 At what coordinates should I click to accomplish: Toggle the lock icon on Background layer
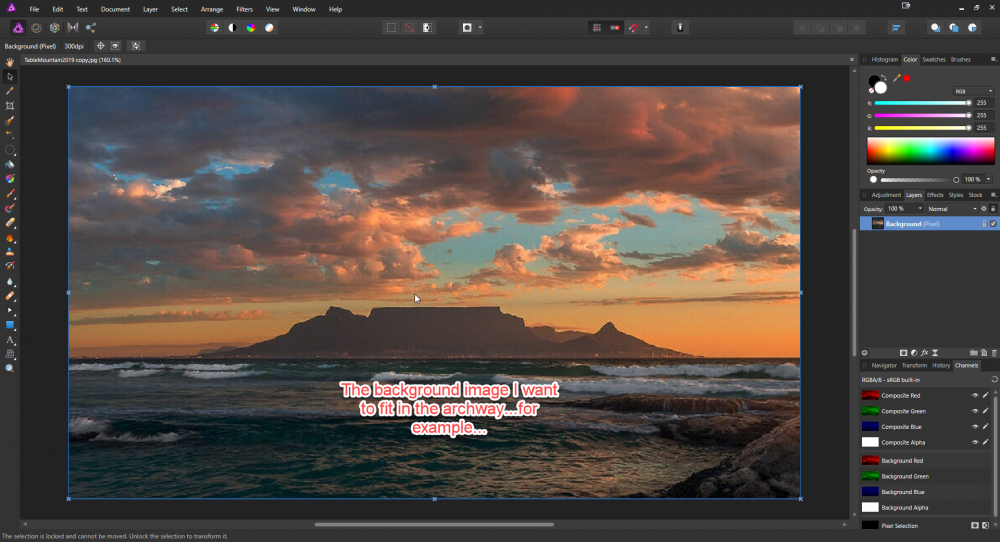984,224
